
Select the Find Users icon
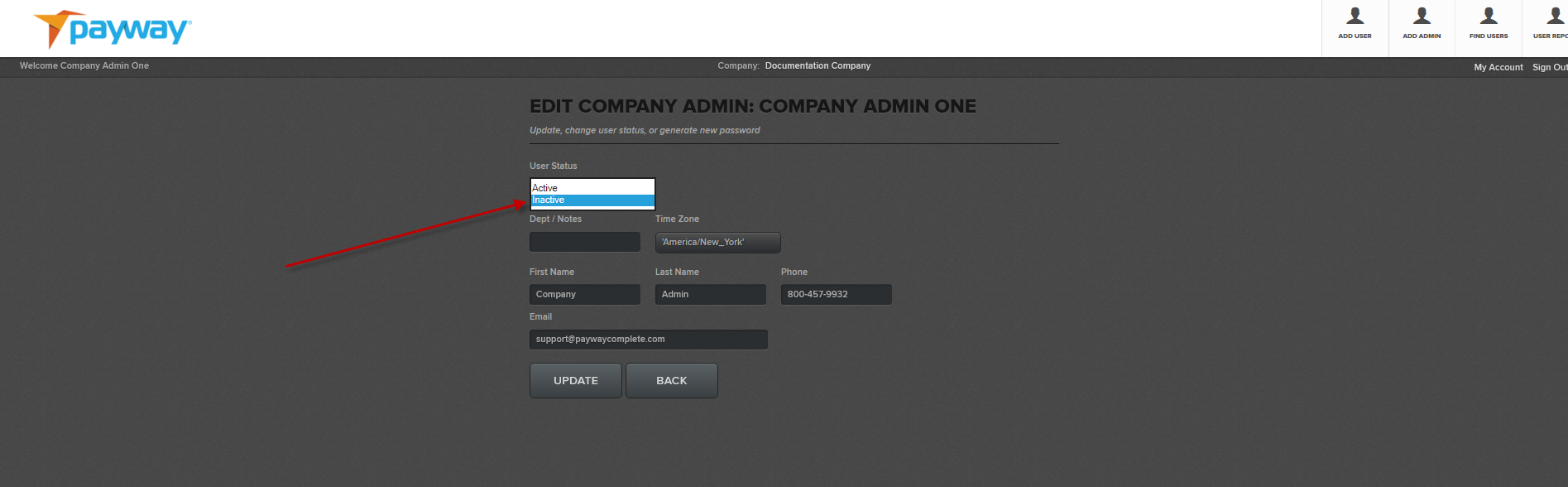click(1489, 23)
